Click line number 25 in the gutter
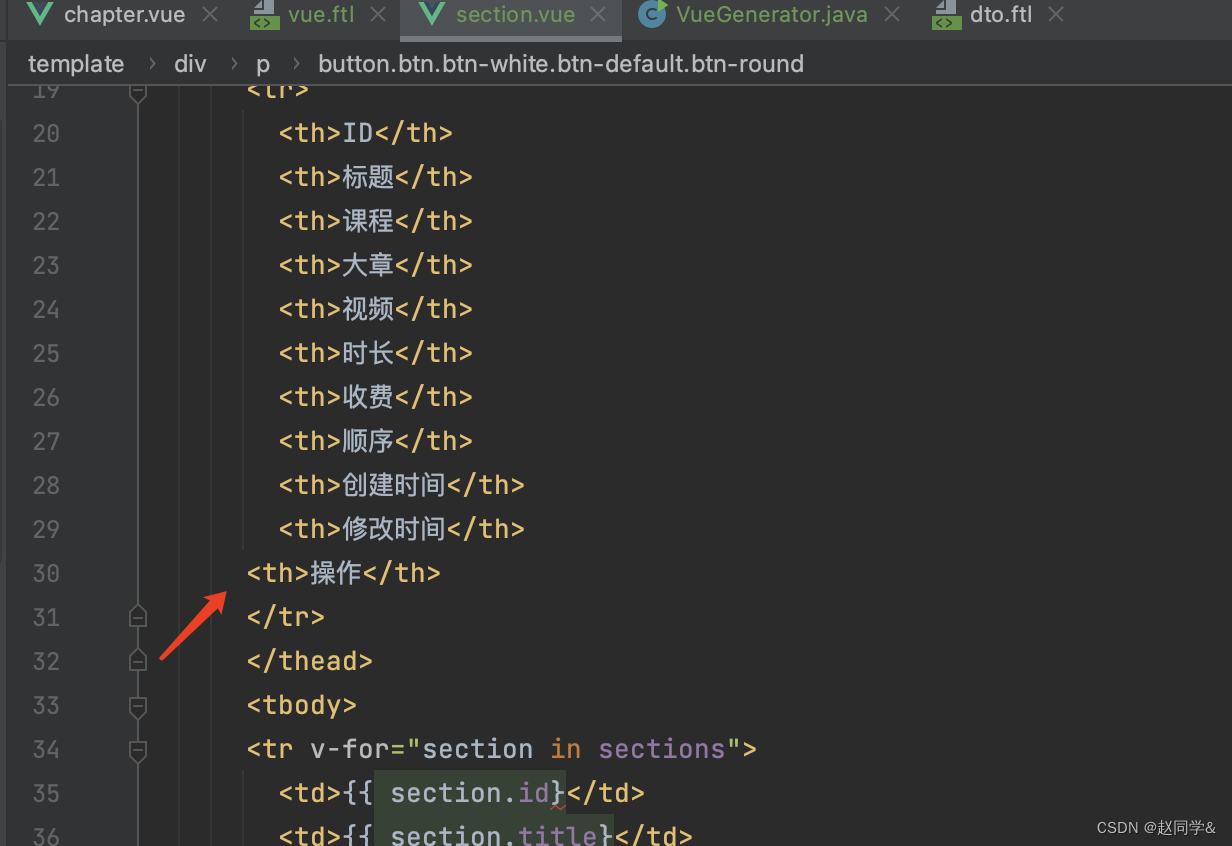This screenshot has width=1232, height=846. [x=46, y=353]
